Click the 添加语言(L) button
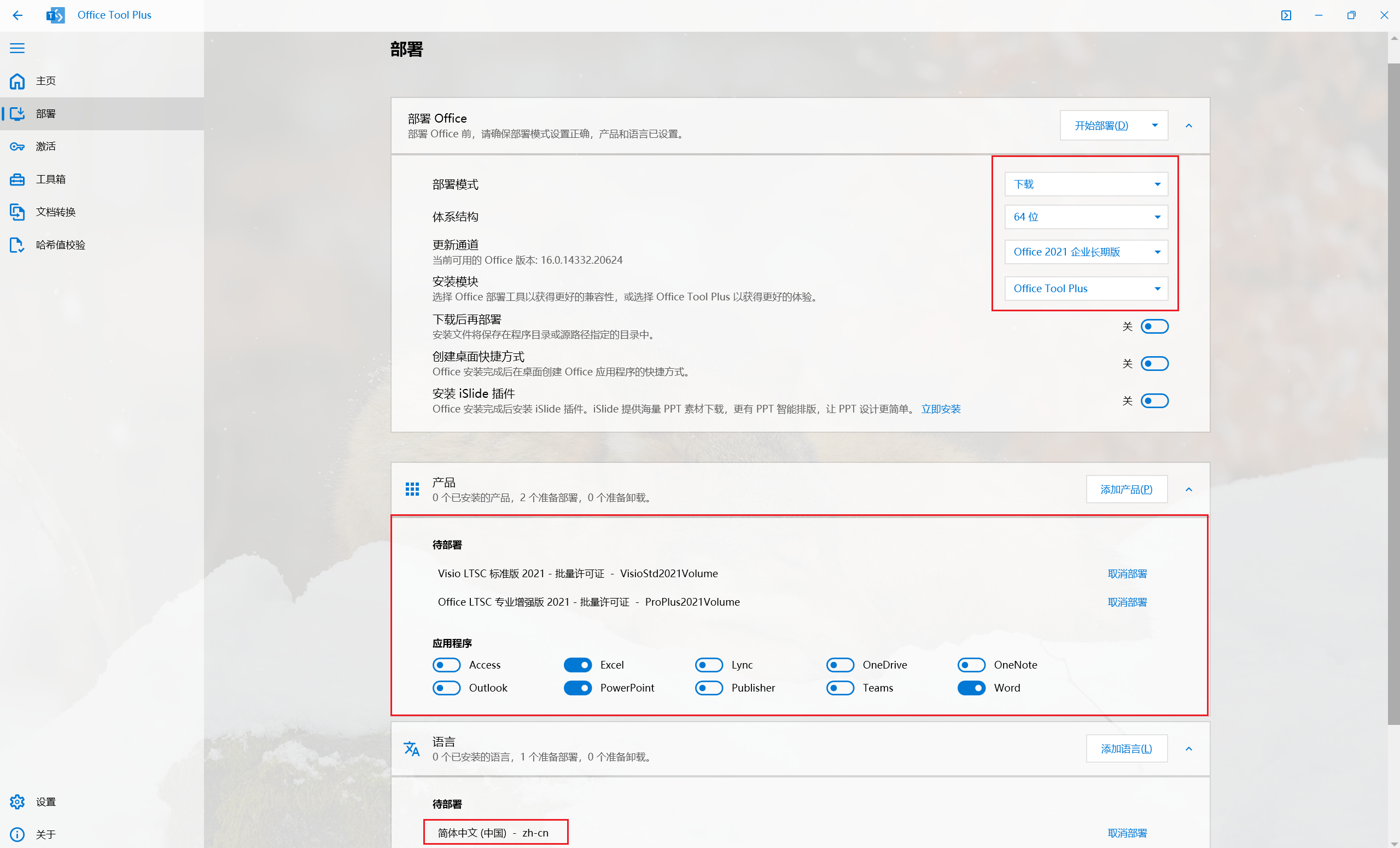This screenshot has height=848, width=1400. [1126, 748]
